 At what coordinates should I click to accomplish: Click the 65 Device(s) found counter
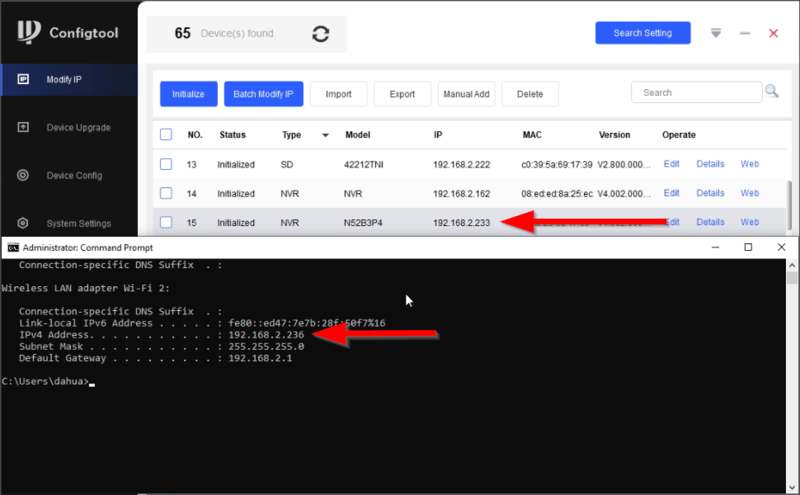[x=224, y=33]
